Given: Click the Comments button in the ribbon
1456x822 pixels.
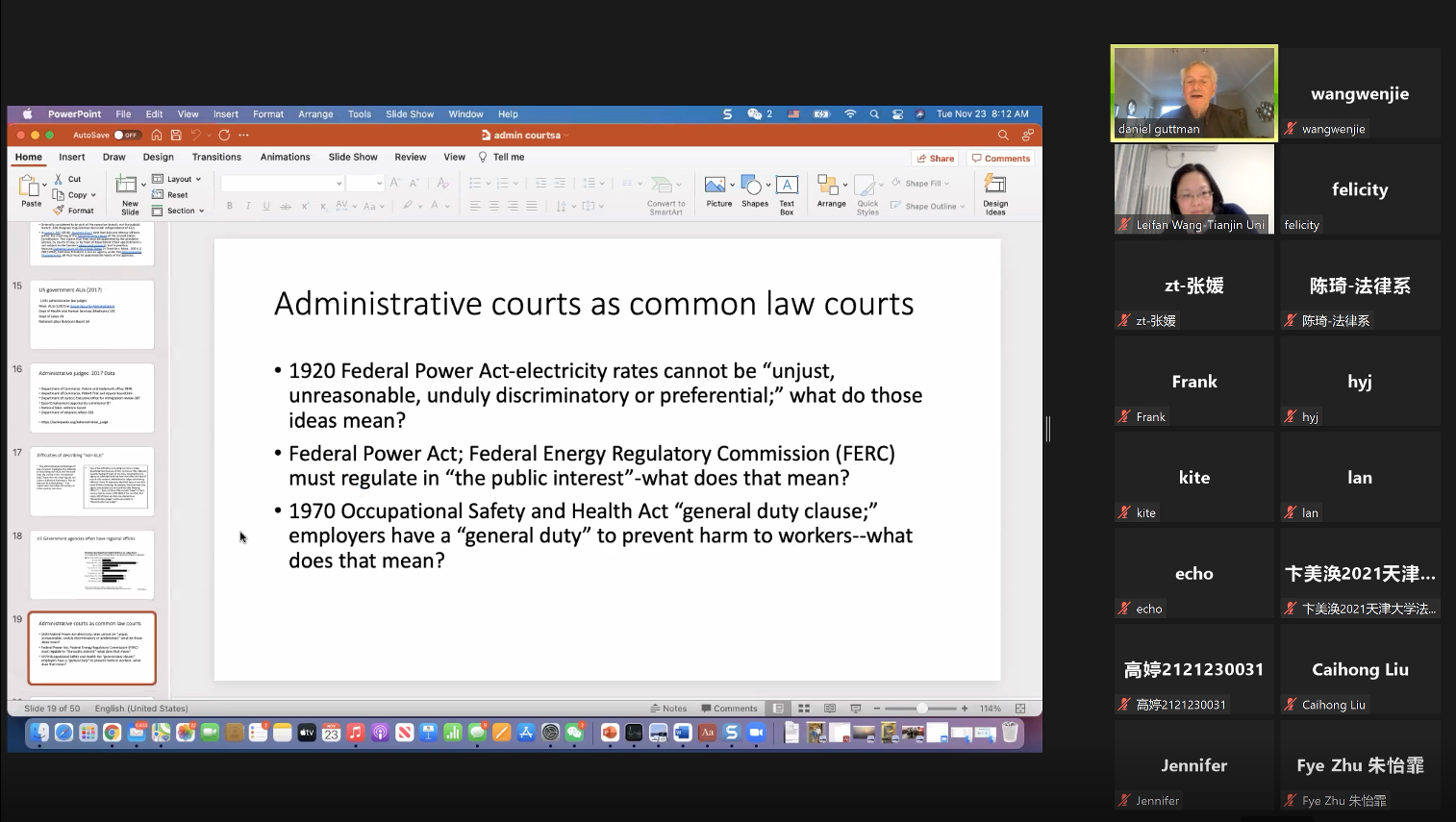Looking at the screenshot, I should 1001,159.
